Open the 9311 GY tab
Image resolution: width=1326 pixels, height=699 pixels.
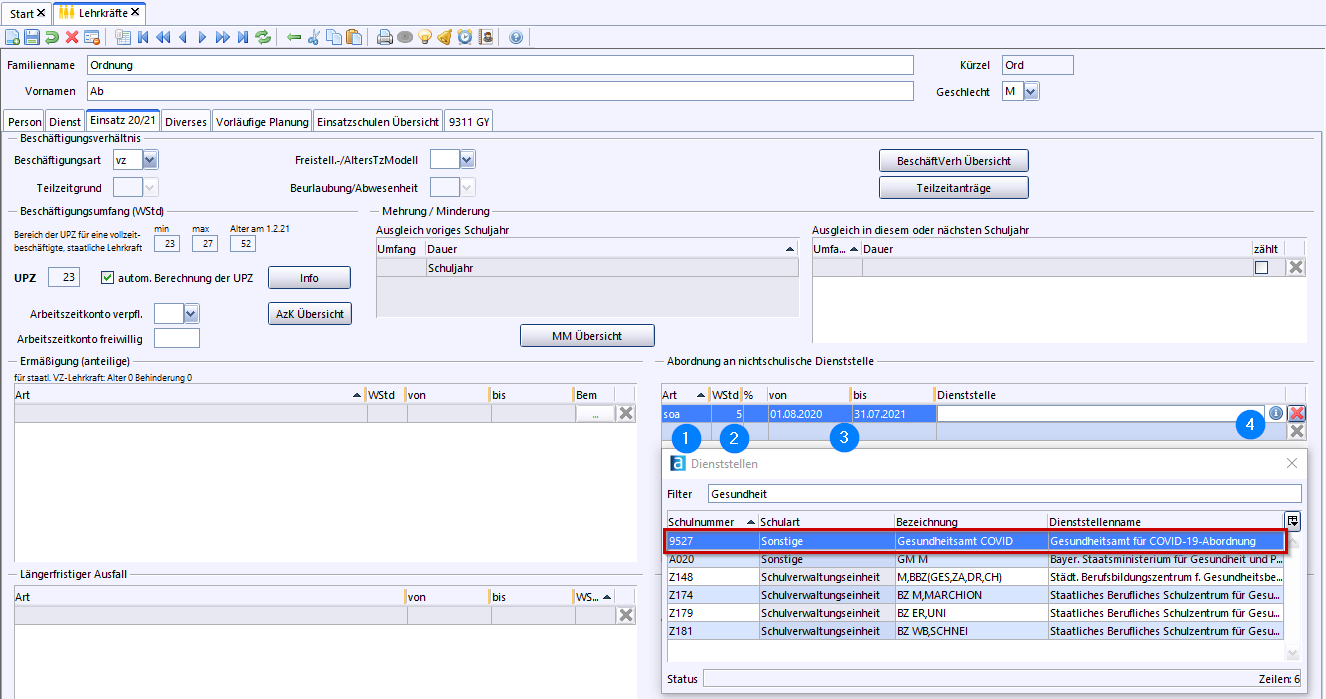[469, 122]
